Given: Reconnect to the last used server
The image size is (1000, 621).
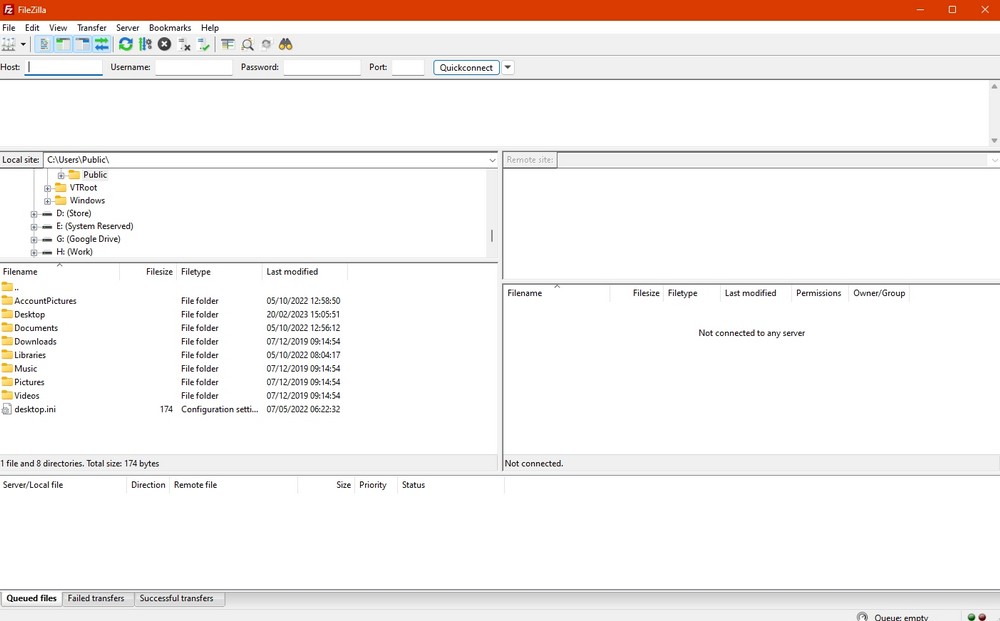Looking at the screenshot, I should point(203,44).
